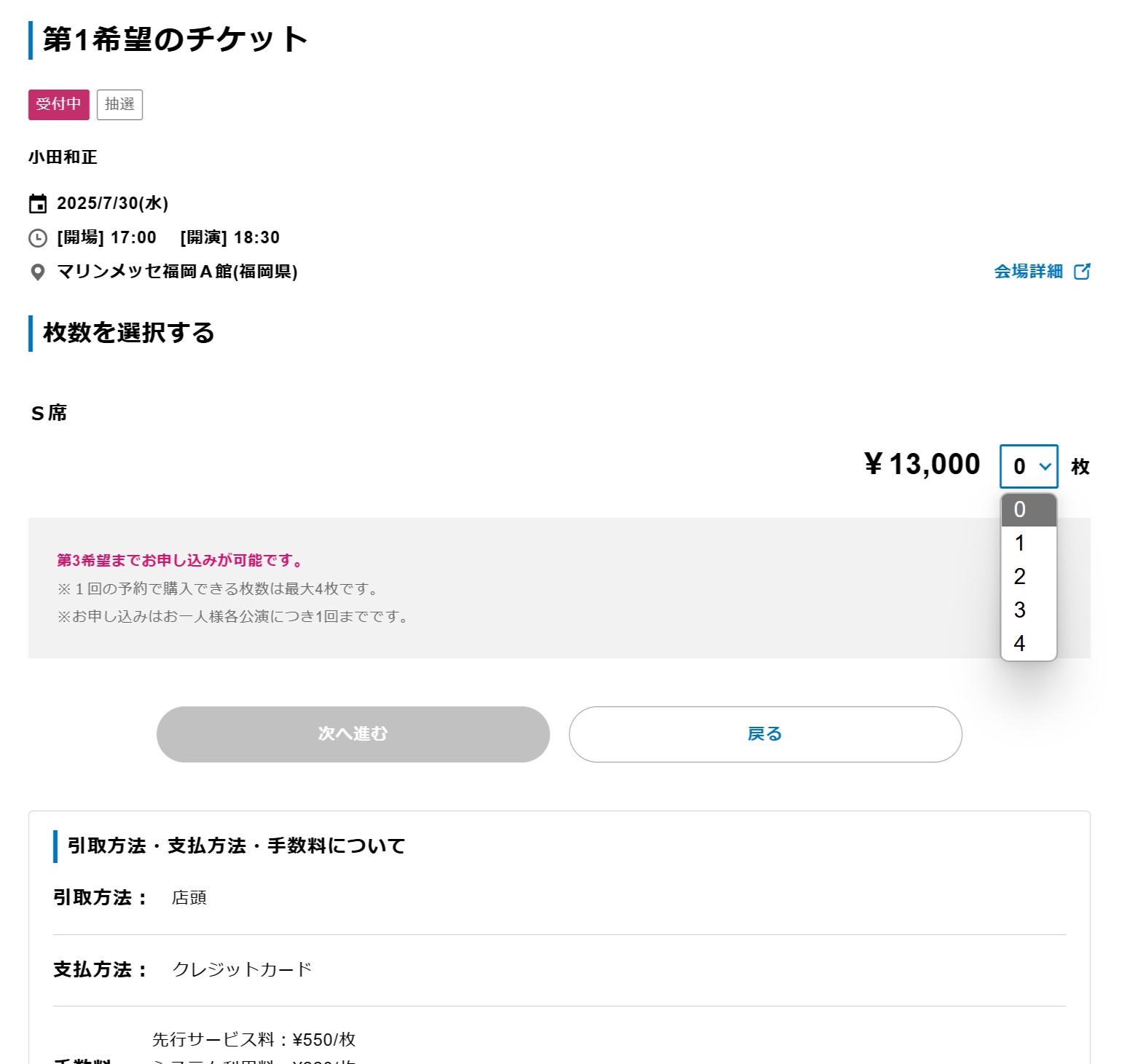1130x1064 pixels.
Task: Click the 戻る back button
Action: 766,734
